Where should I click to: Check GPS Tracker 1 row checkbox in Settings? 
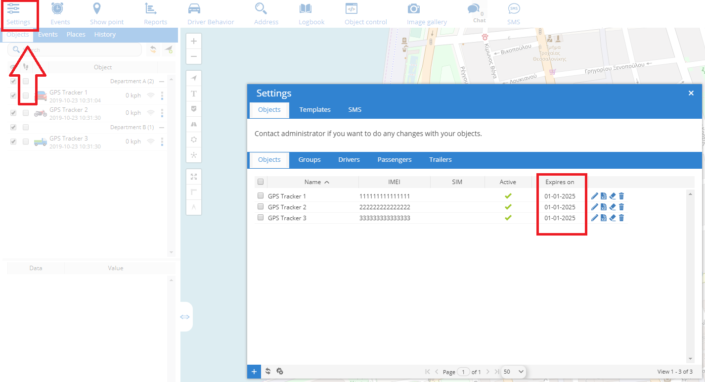[x=260, y=195]
